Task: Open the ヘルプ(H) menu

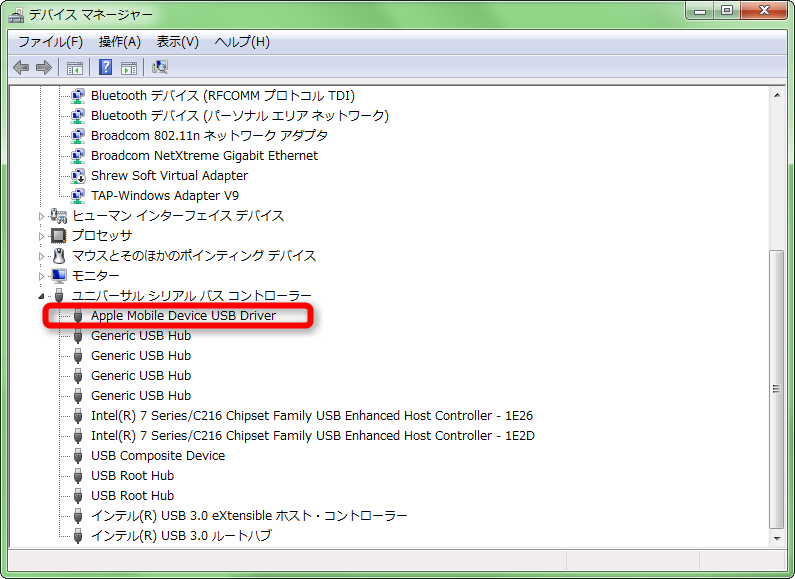Action: coord(242,42)
